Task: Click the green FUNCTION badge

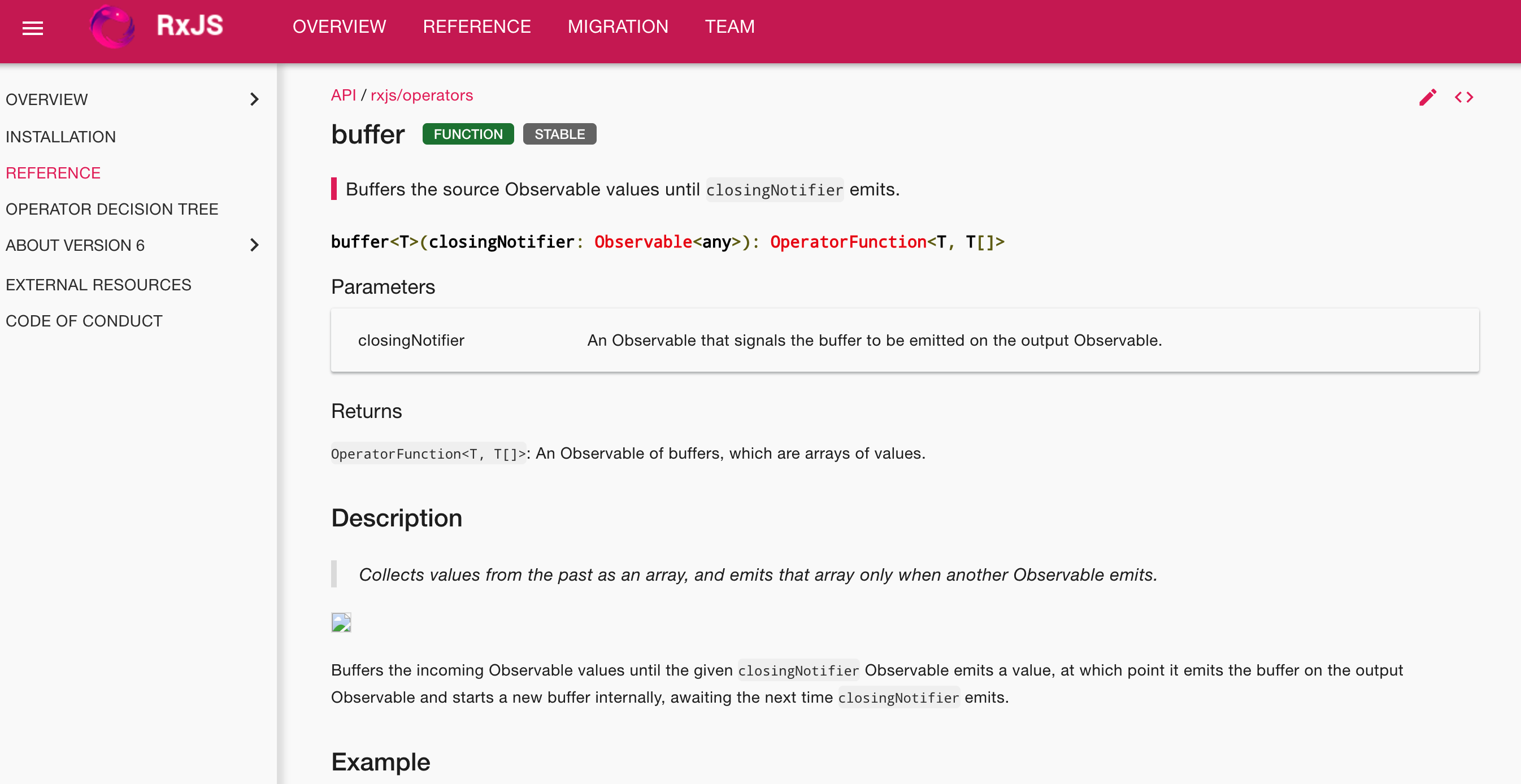Action: (x=468, y=134)
